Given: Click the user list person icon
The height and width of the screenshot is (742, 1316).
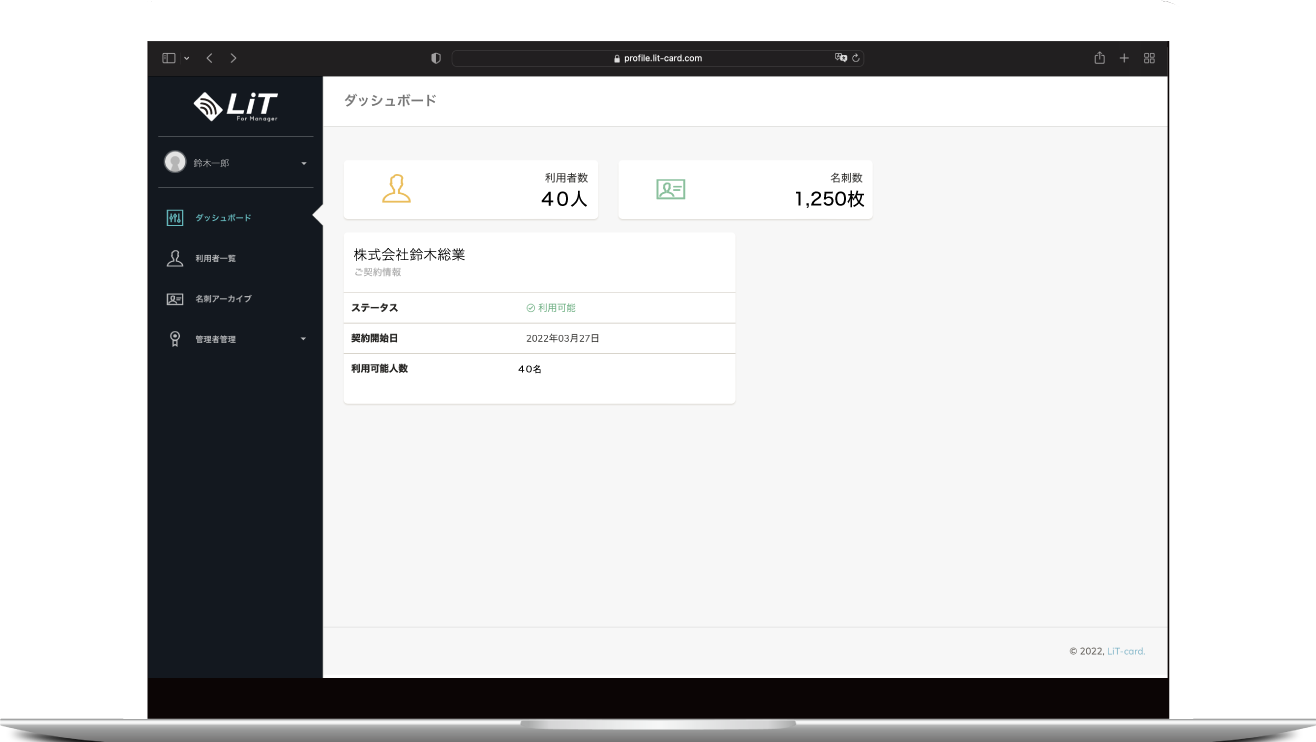Looking at the screenshot, I should 175,258.
